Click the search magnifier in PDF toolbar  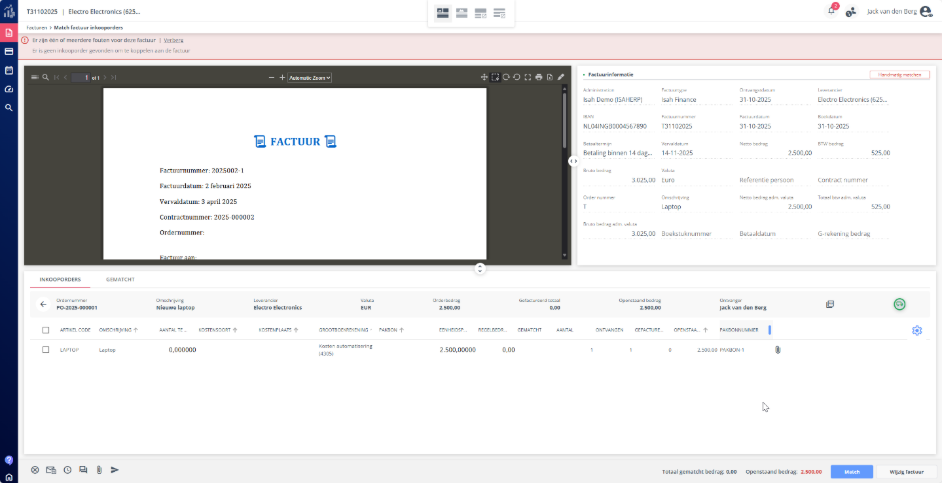coord(45,77)
